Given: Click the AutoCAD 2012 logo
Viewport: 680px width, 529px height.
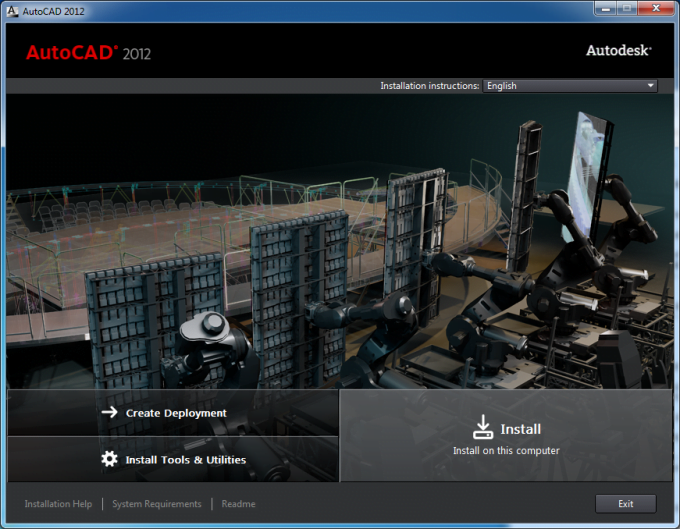Looking at the screenshot, I should [x=88, y=53].
